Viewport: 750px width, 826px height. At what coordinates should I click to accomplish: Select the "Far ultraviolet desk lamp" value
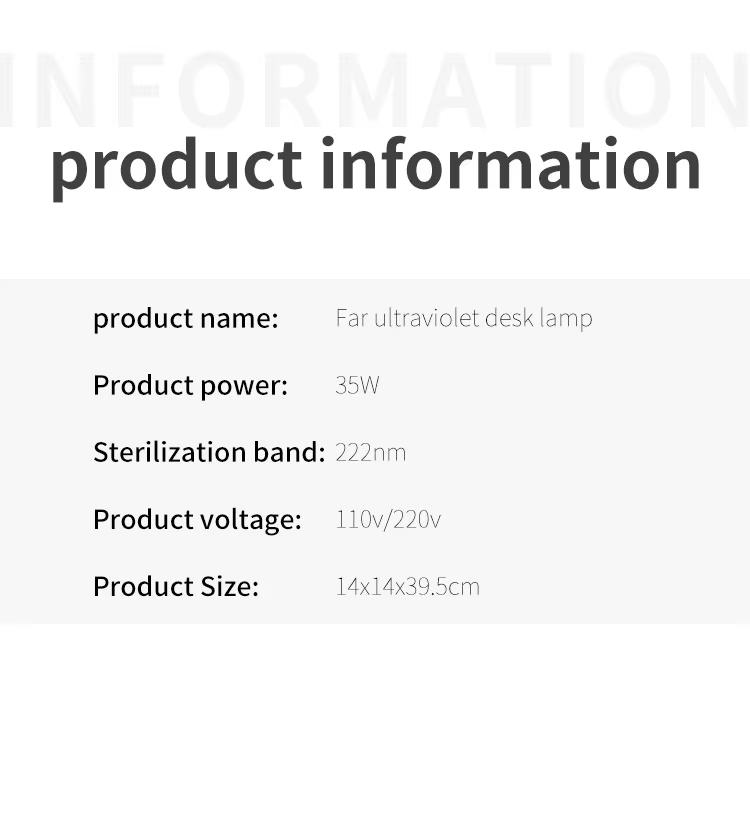464,318
